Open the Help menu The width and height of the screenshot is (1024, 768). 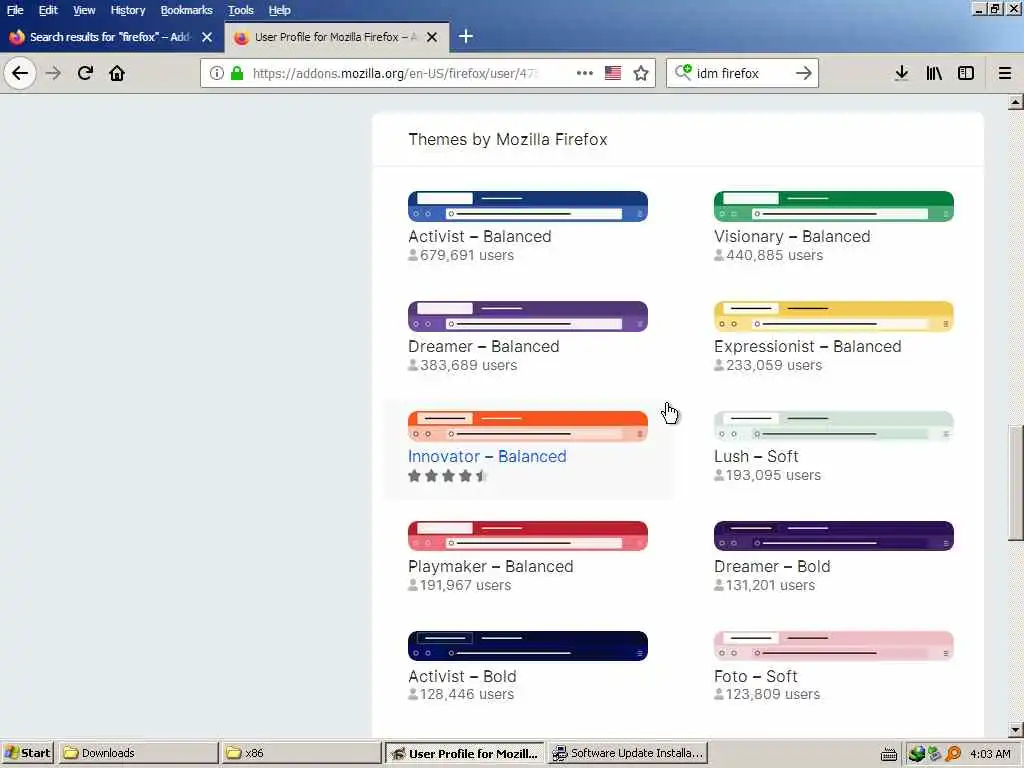279,10
